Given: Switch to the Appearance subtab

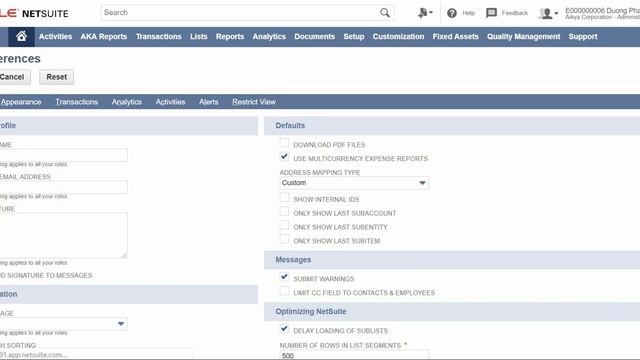Looking at the screenshot, I should pyautogui.click(x=21, y=102).
